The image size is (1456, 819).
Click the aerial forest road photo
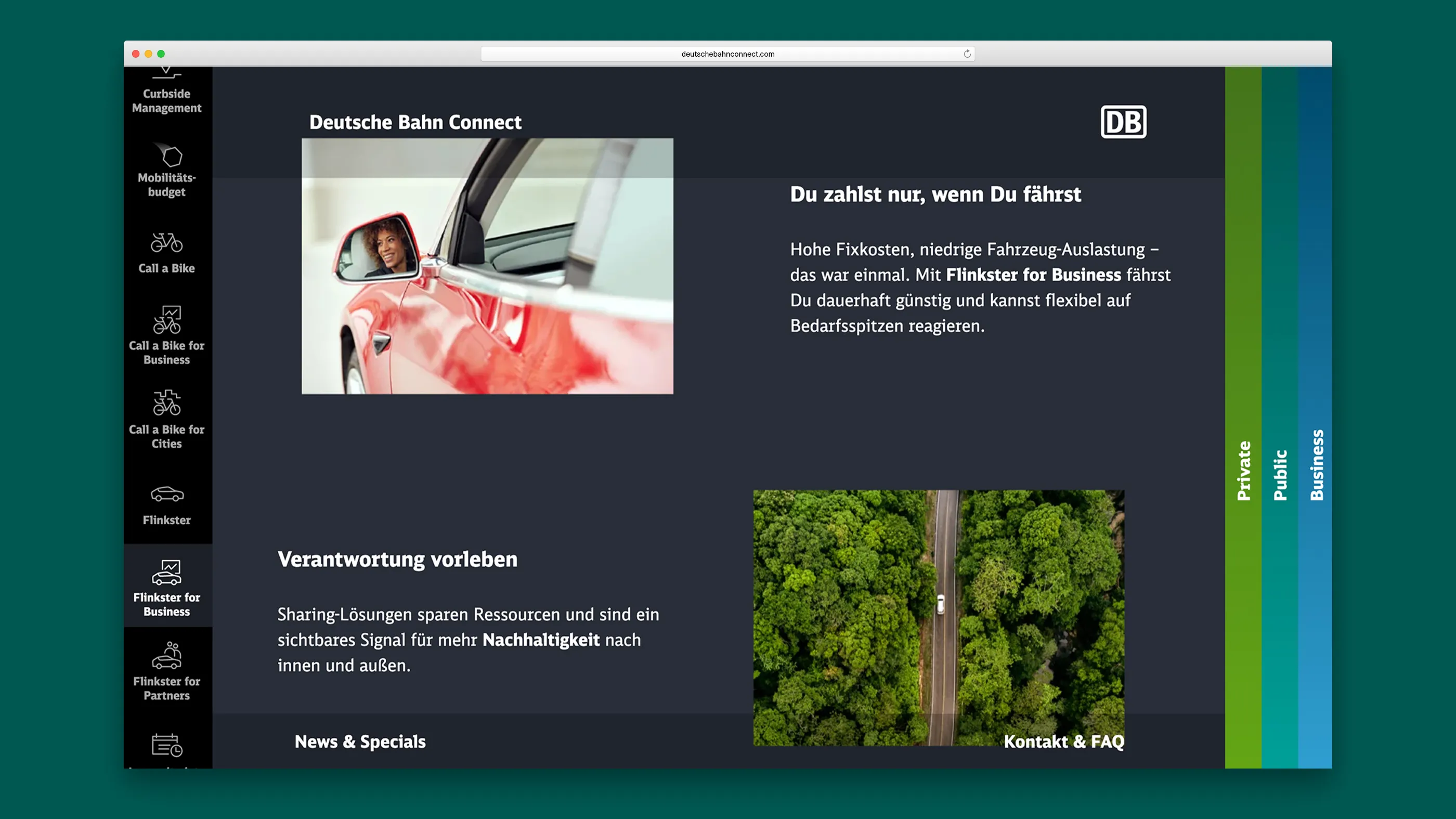[x=939, y=618]
